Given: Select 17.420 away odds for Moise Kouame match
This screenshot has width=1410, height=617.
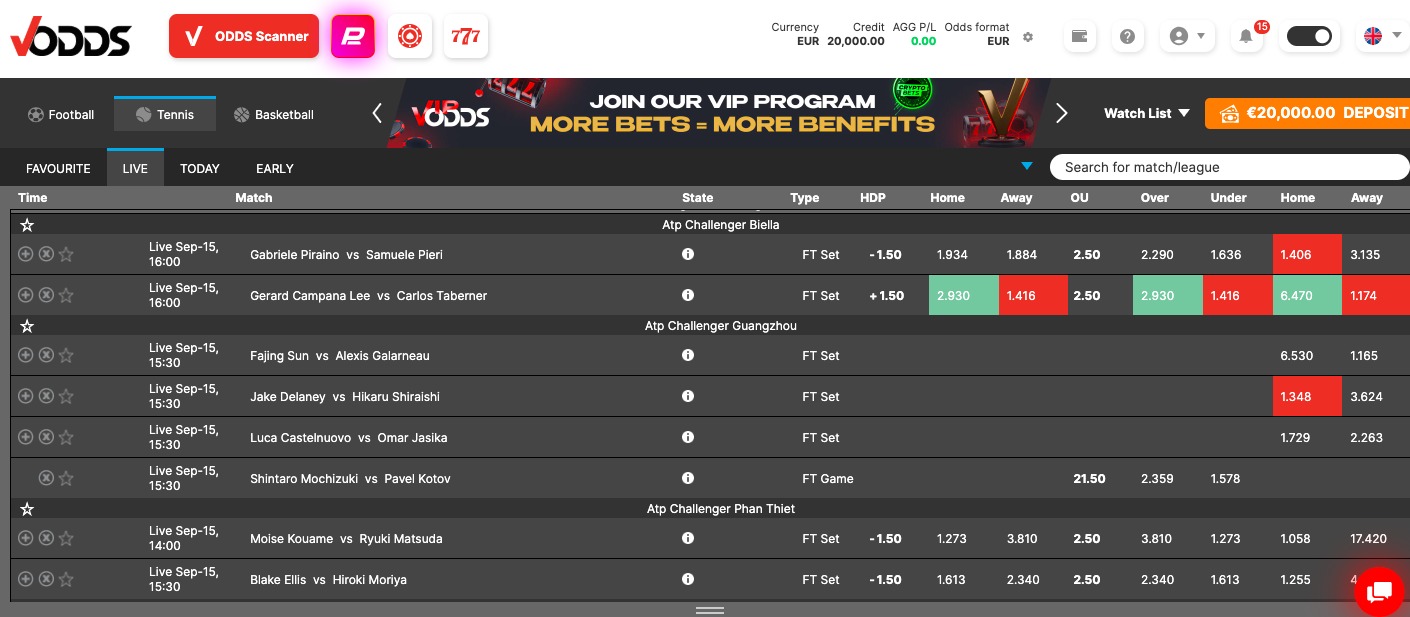Looking at the screenshot, I should 1368,538.
